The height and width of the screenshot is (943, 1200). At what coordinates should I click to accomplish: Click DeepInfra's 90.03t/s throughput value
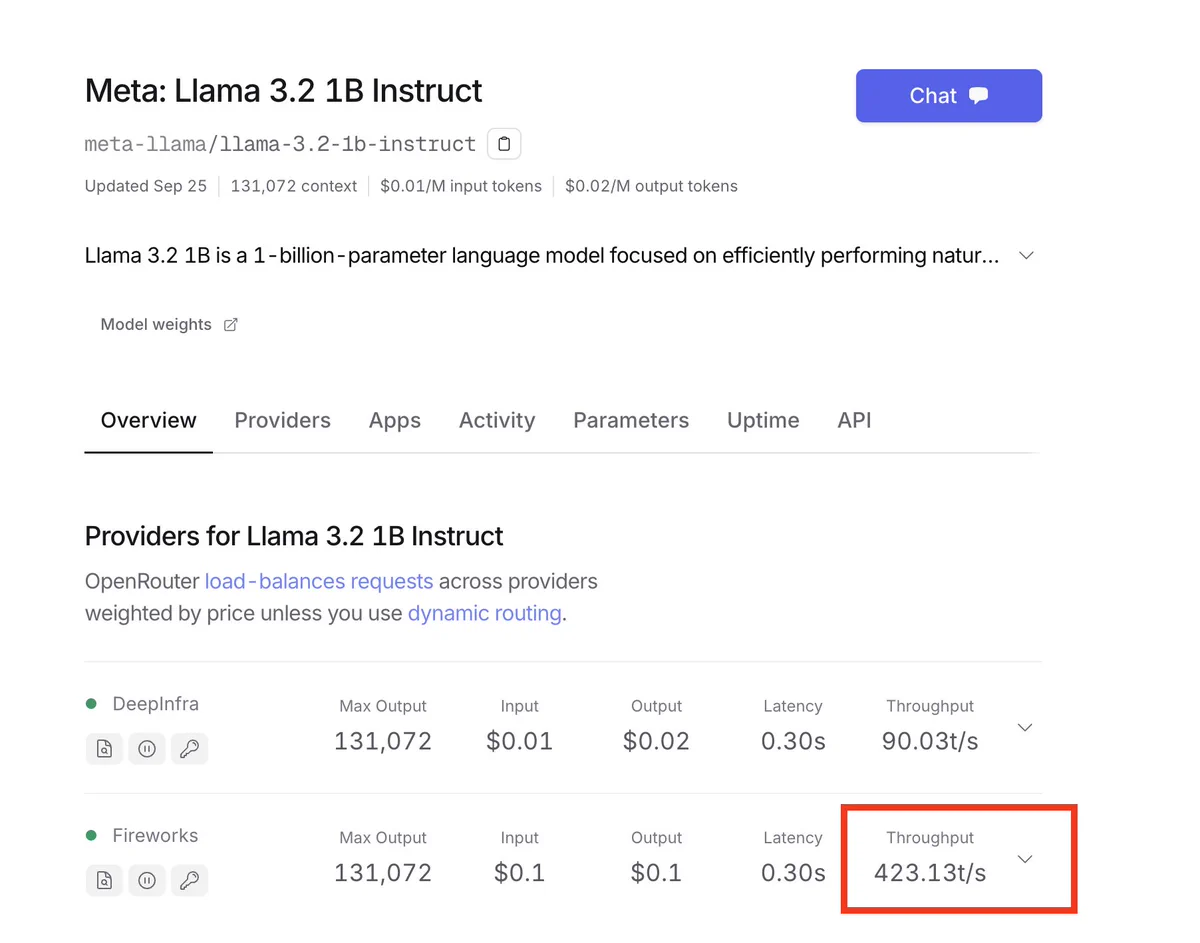[x=930, y=741]
